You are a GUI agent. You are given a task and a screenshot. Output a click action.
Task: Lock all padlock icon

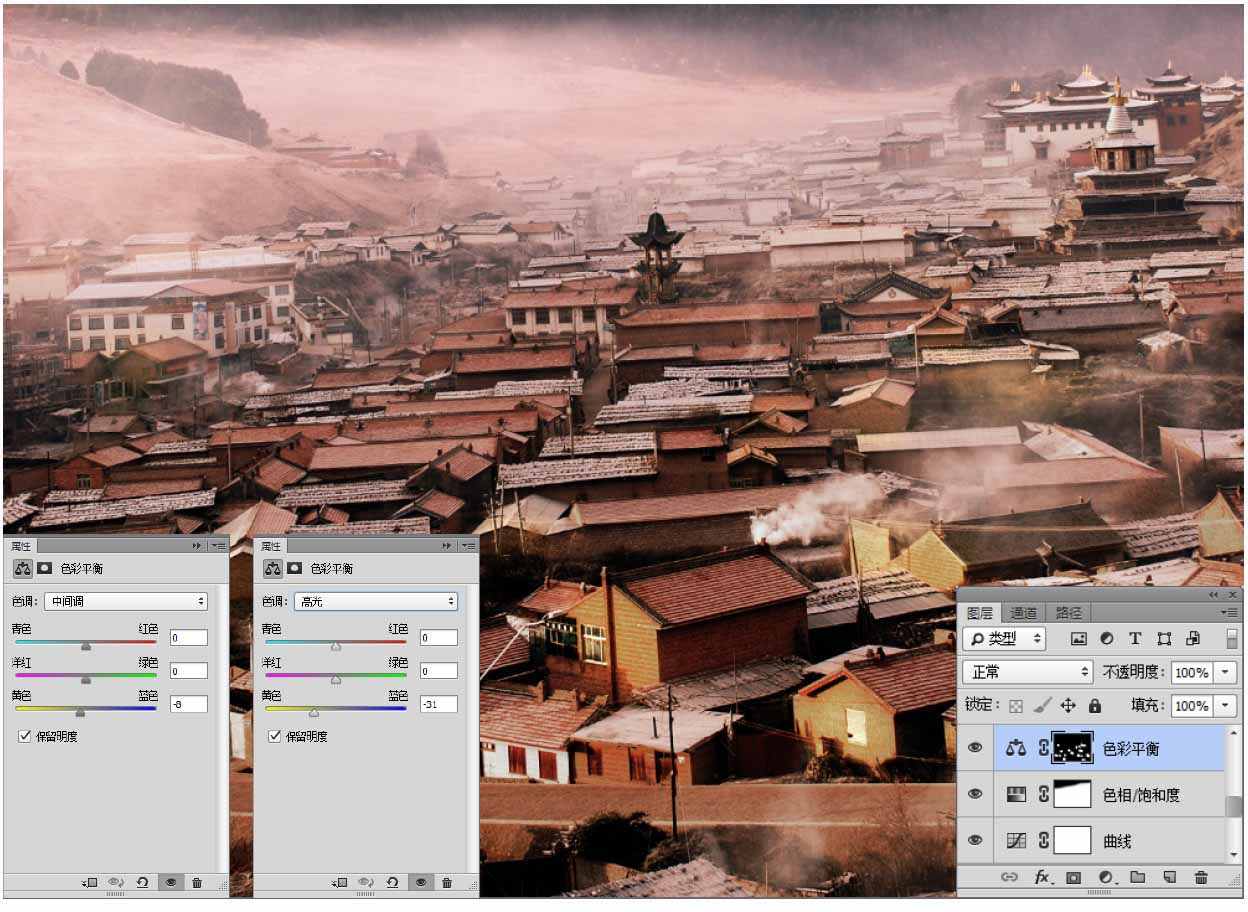1094,705
